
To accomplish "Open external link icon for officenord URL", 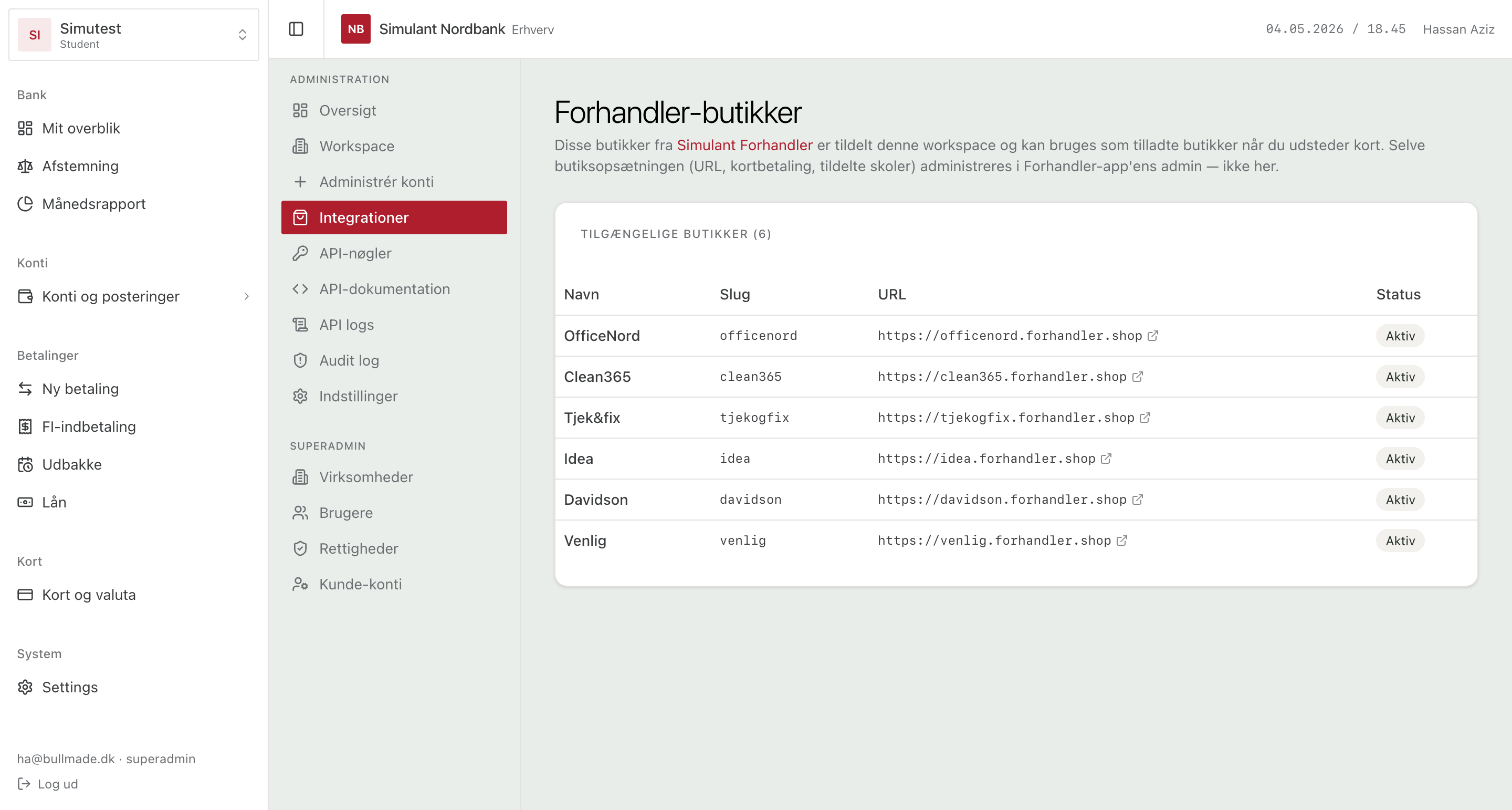I will (x=1153, y=335).
